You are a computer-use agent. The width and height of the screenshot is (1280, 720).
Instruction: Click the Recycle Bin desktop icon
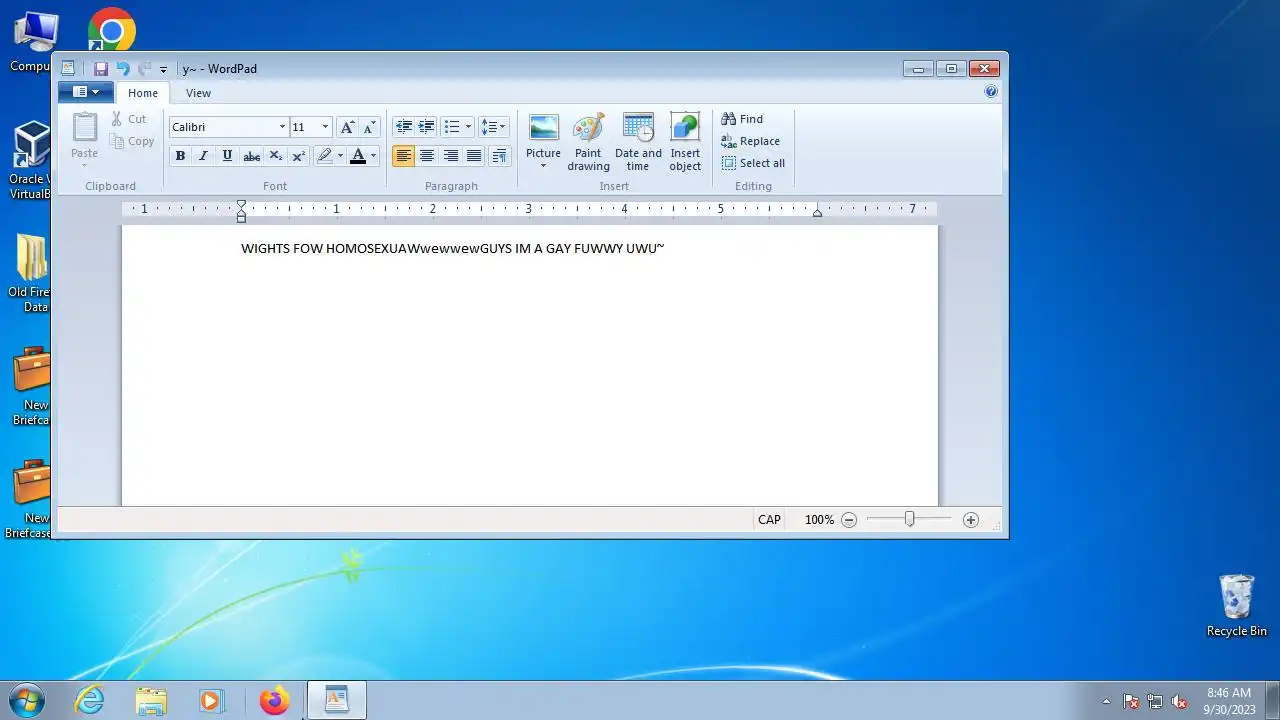(1237, 605)
